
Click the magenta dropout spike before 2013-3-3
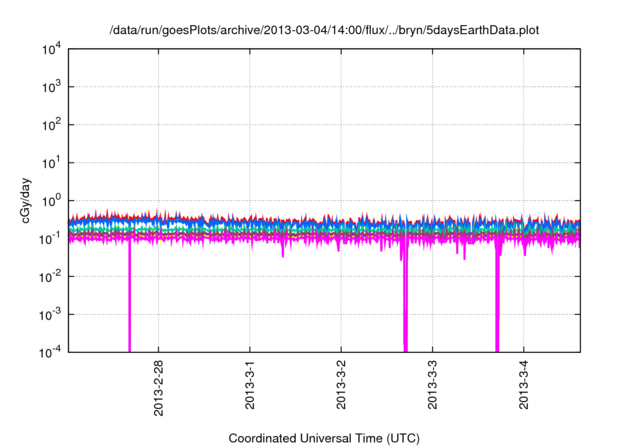405,296
